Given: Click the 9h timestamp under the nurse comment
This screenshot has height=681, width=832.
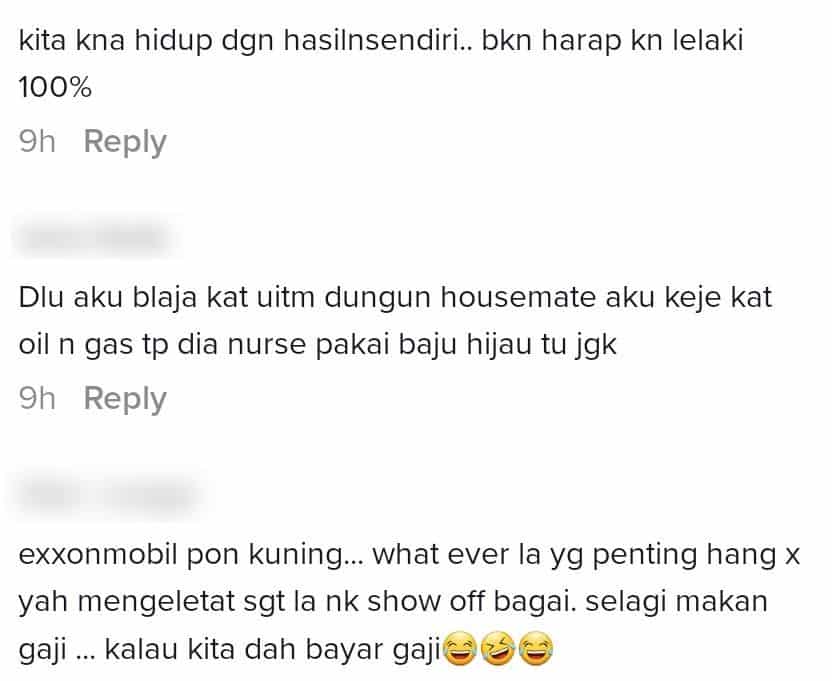Looking at the screenshot, I should pyautogui.click(x=37, y=399).
